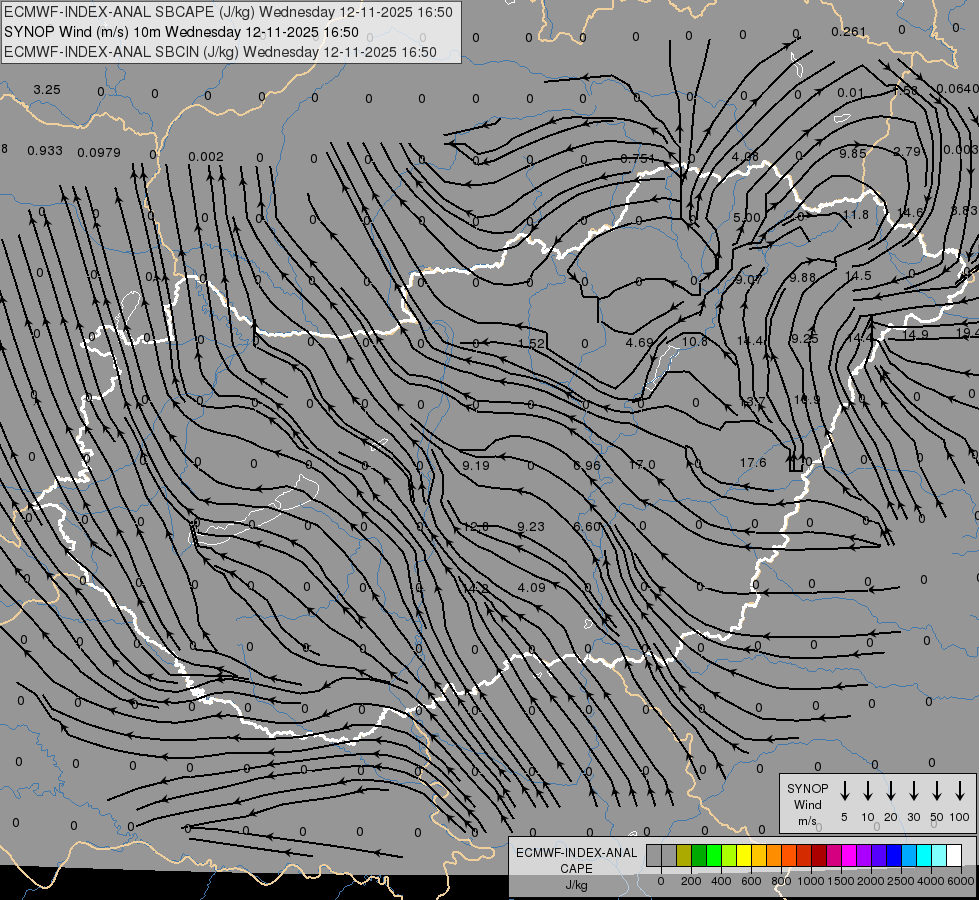
Task: Click the wind arrow above 30 m/s
Action: tap(913, 790)
